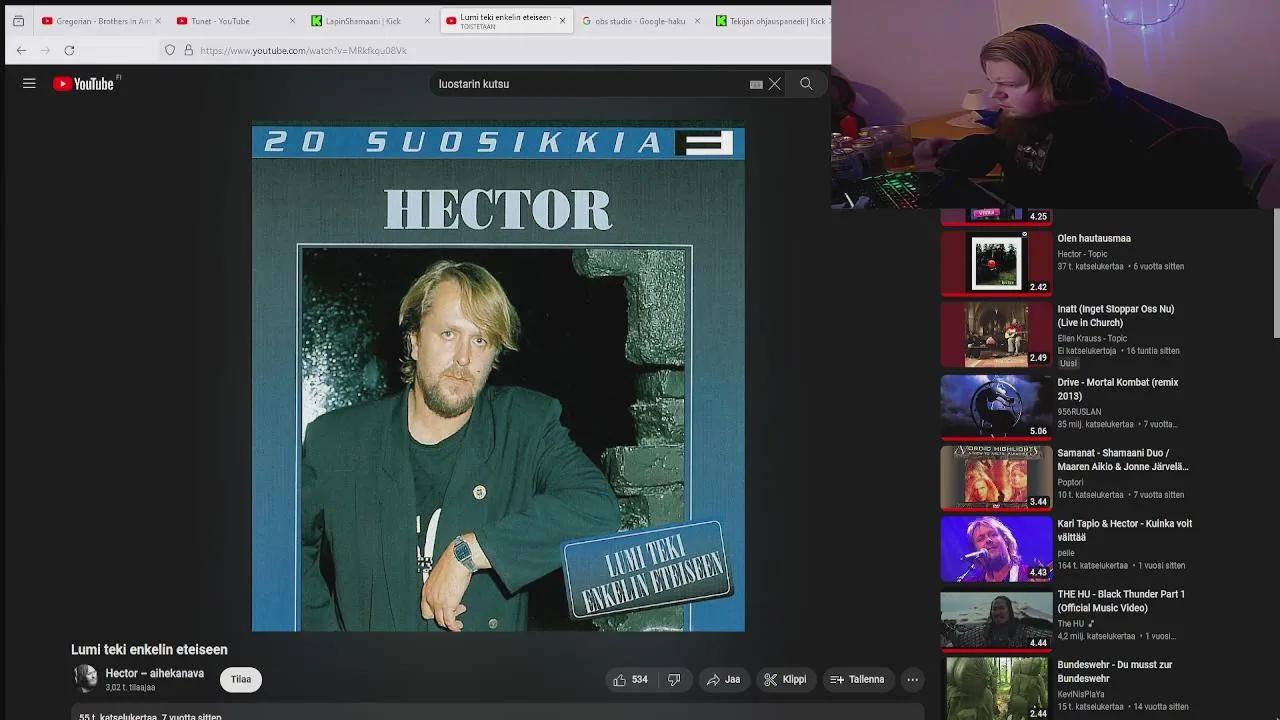The image size is (1280, 720).
Task: Open Kari Tapio & Hector title link
Action: coord(1125,531)
